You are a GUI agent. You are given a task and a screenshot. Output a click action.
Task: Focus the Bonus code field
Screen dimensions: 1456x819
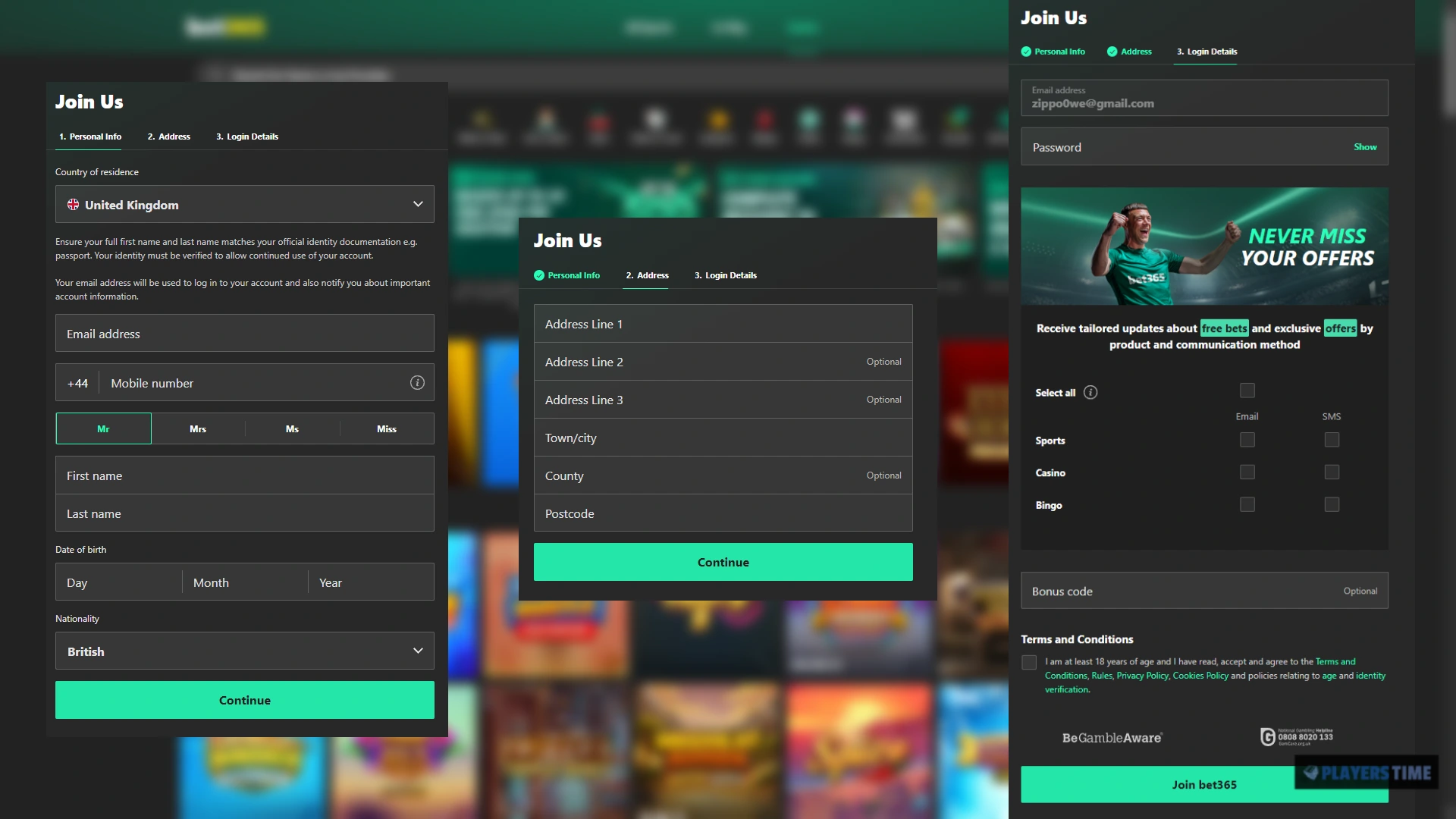click(1204, 591)
